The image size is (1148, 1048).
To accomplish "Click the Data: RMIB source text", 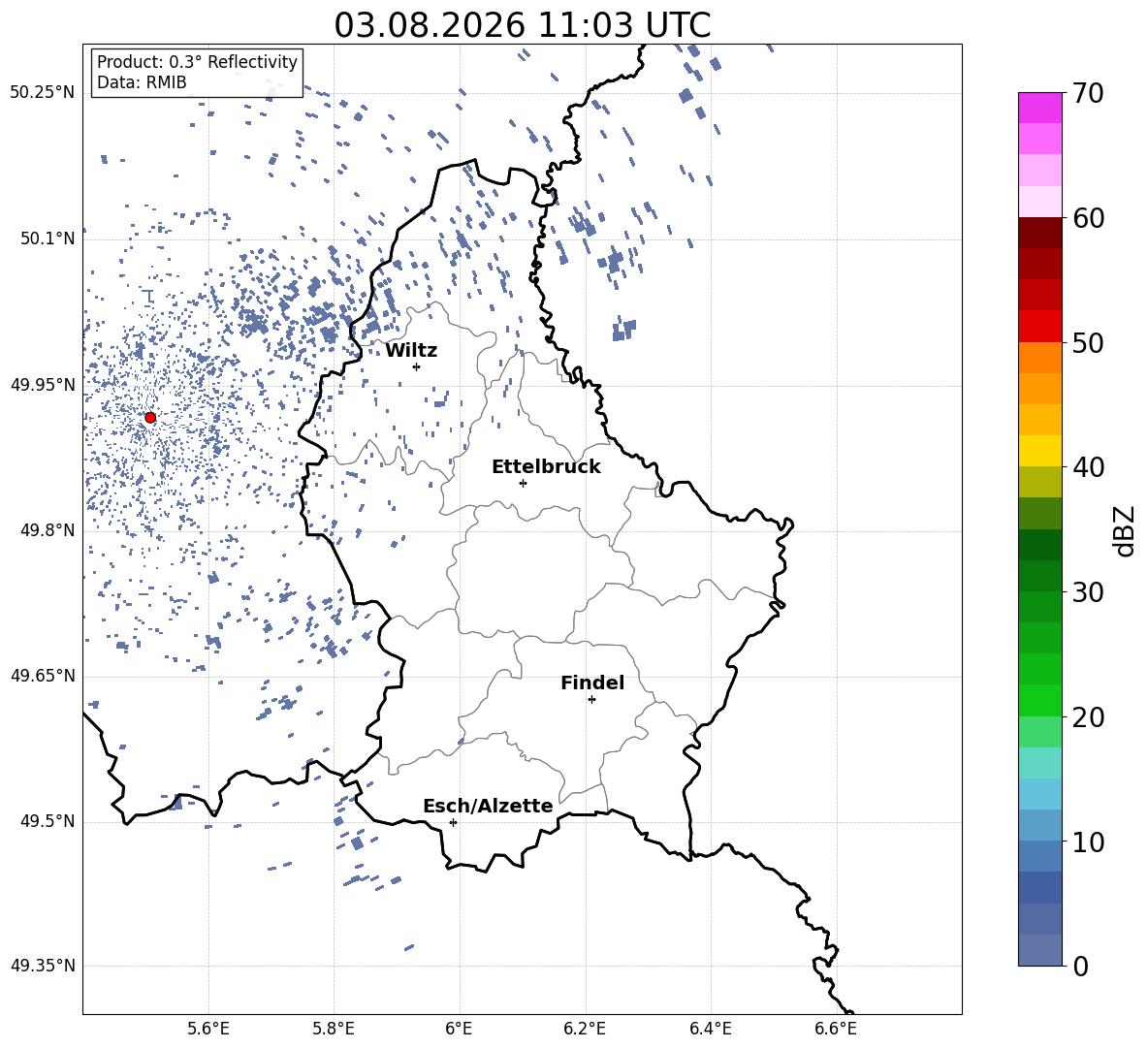I will pos(142,82).
